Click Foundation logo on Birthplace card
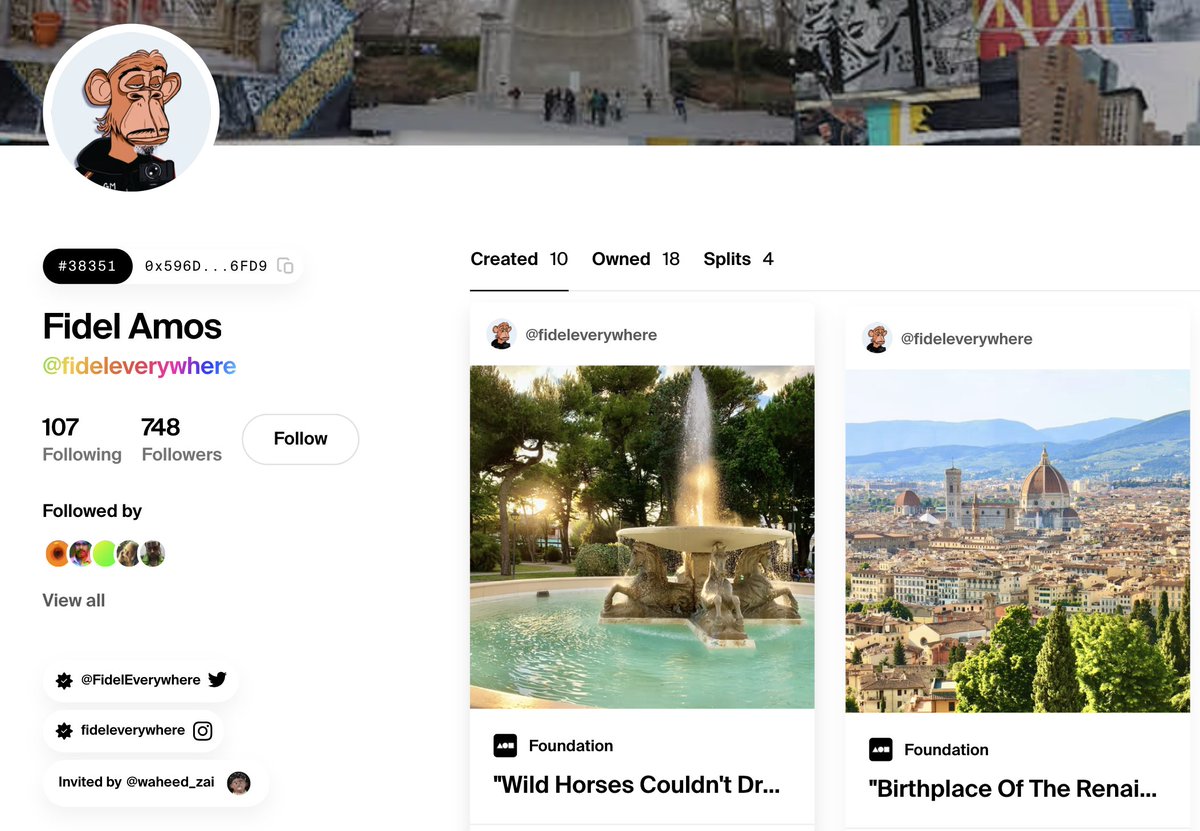1200x831 pixels. (x=880, y=749)
